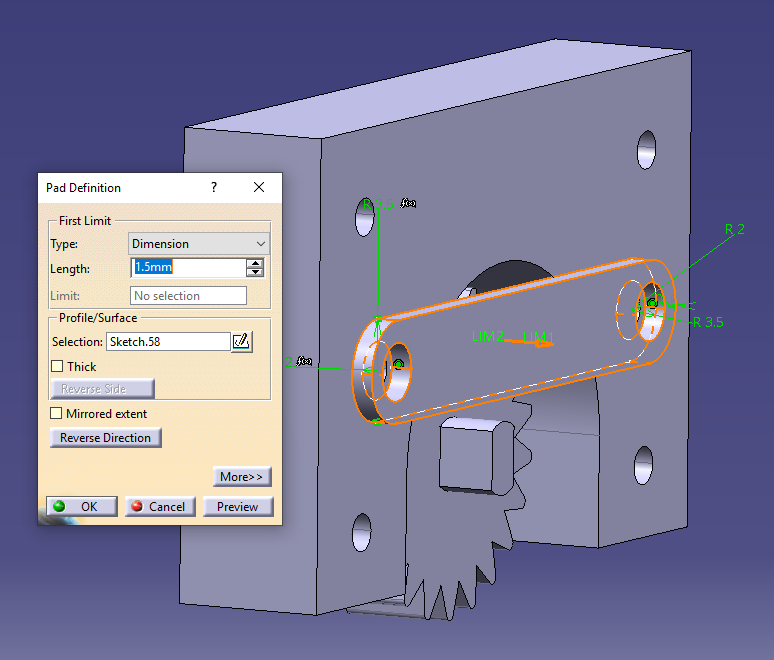
Task: Open the Type dropdown set to Dimension
Action: coord(199,244)
